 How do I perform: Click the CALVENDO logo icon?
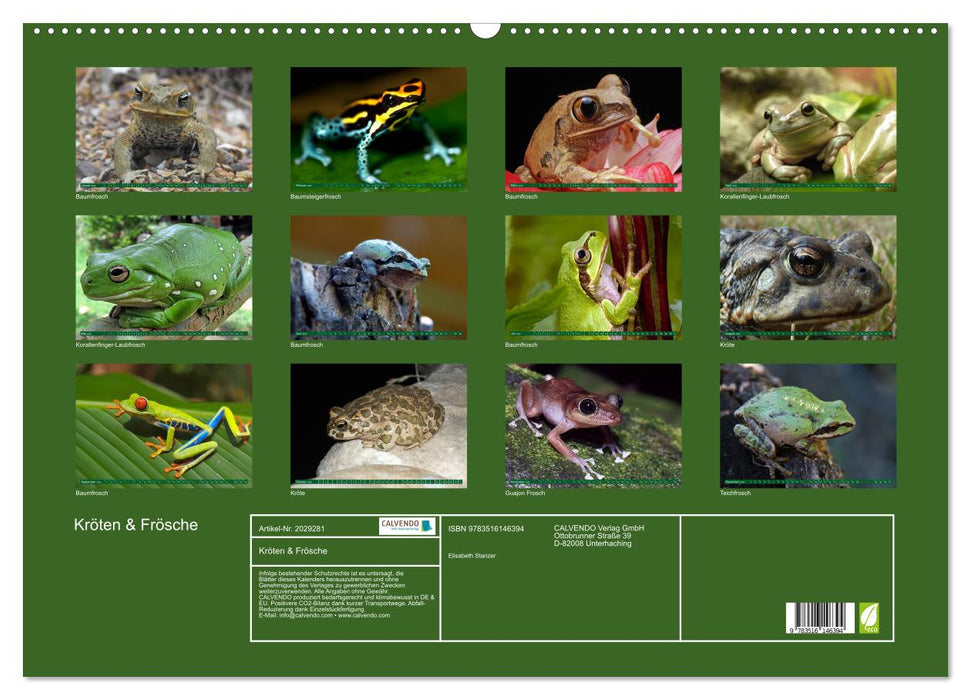pos(405,525)
